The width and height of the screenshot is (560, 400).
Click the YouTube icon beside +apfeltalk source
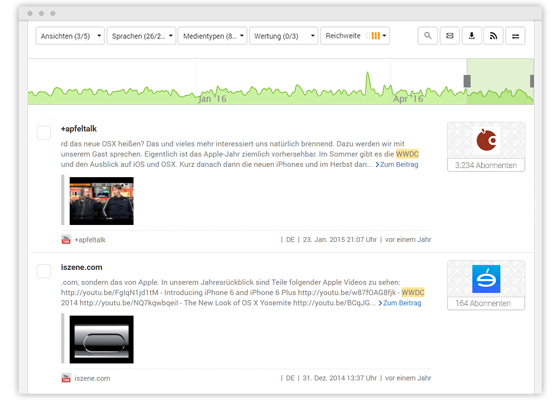pos(66,240)
